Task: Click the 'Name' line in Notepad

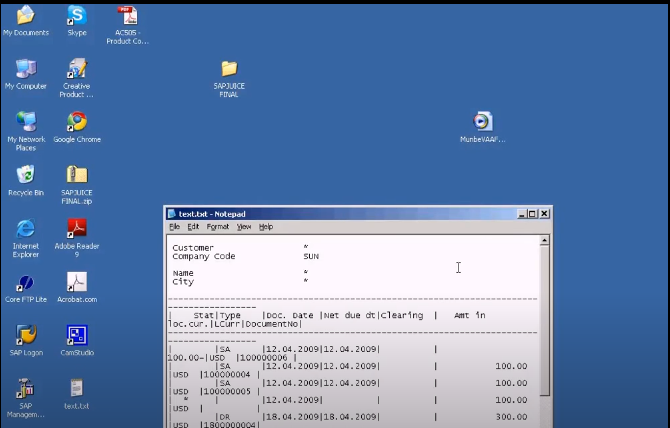Action: pyautogui.click(x=183, y=273)
